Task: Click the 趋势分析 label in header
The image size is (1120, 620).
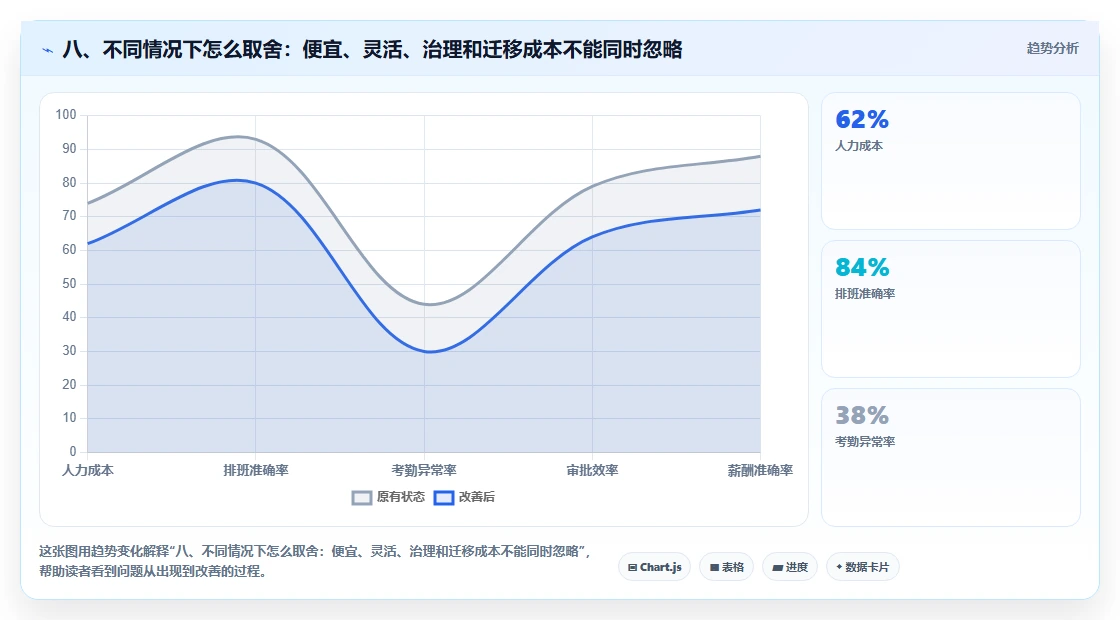Action: [x=1052, y=49]
